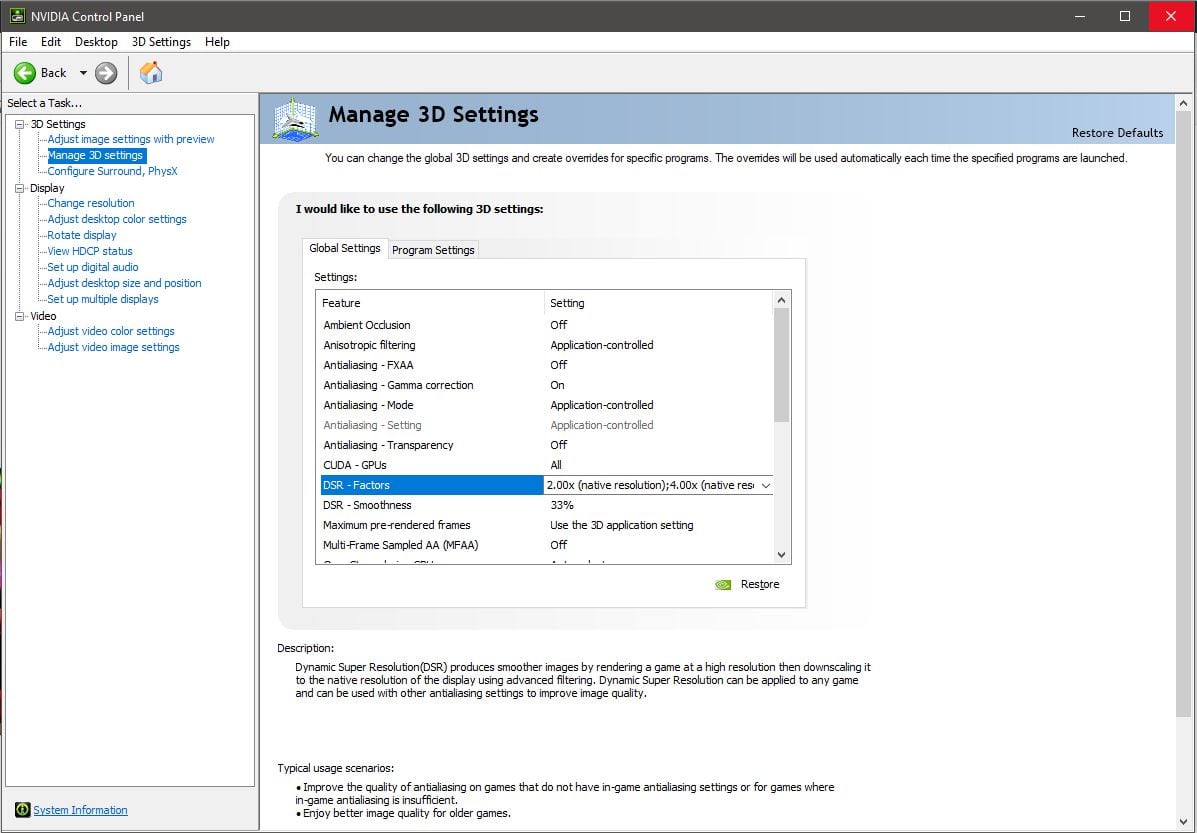Select Maximum pre-rendered frames row

[546, 525]
